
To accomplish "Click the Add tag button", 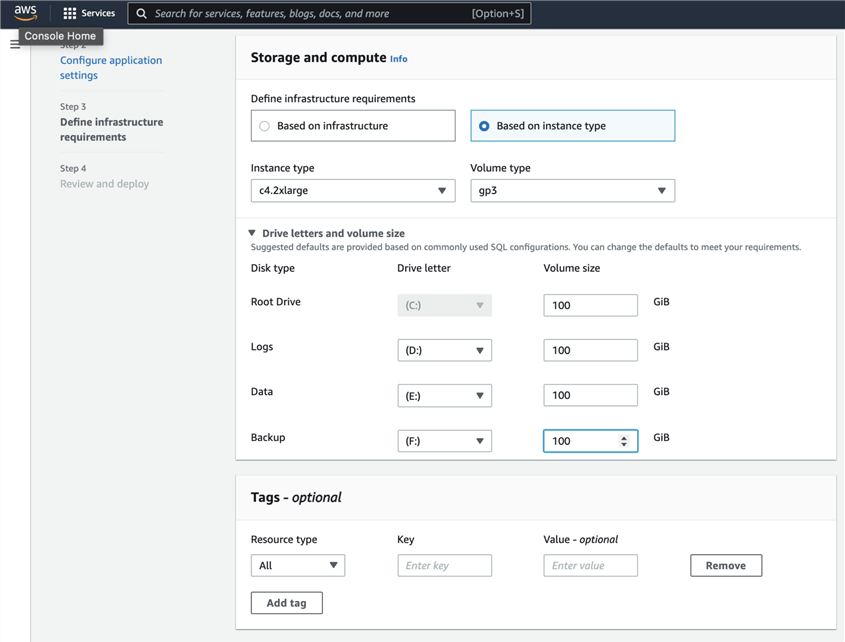I will click(286, 603).
